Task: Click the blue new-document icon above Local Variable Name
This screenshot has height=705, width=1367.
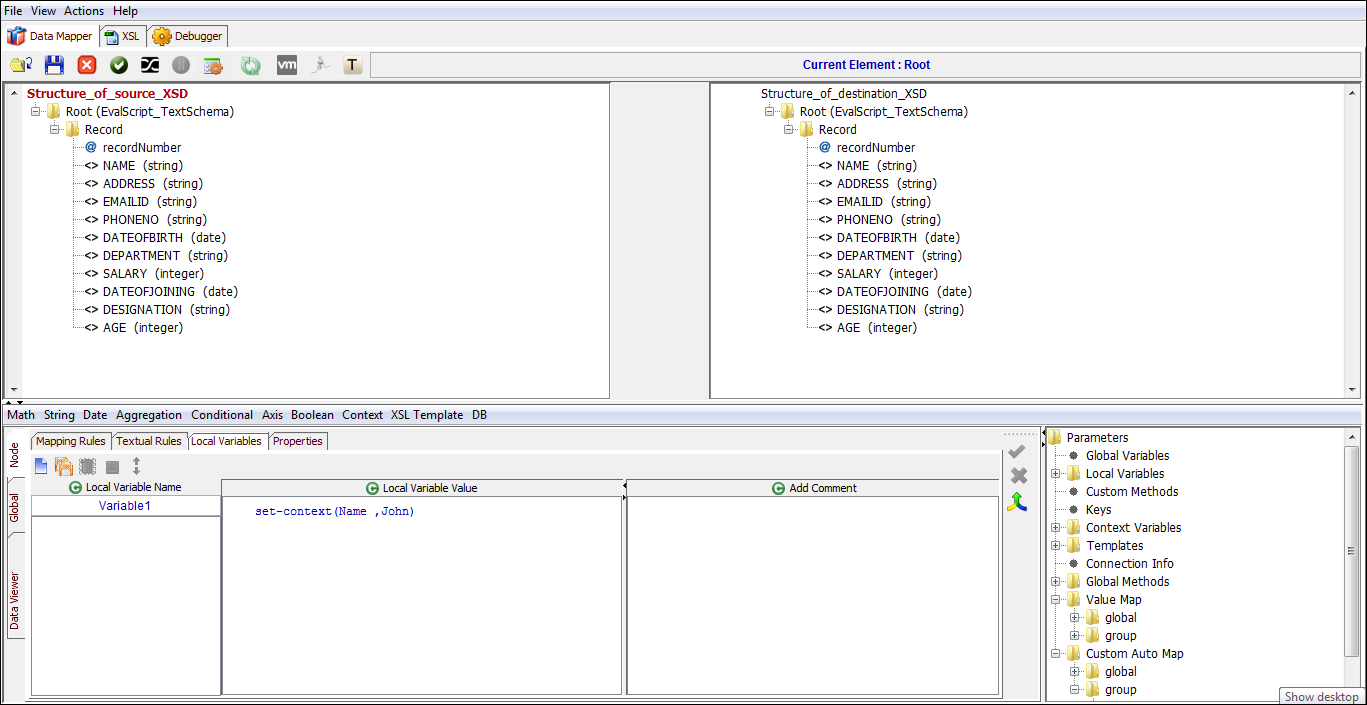Action: 41,466
